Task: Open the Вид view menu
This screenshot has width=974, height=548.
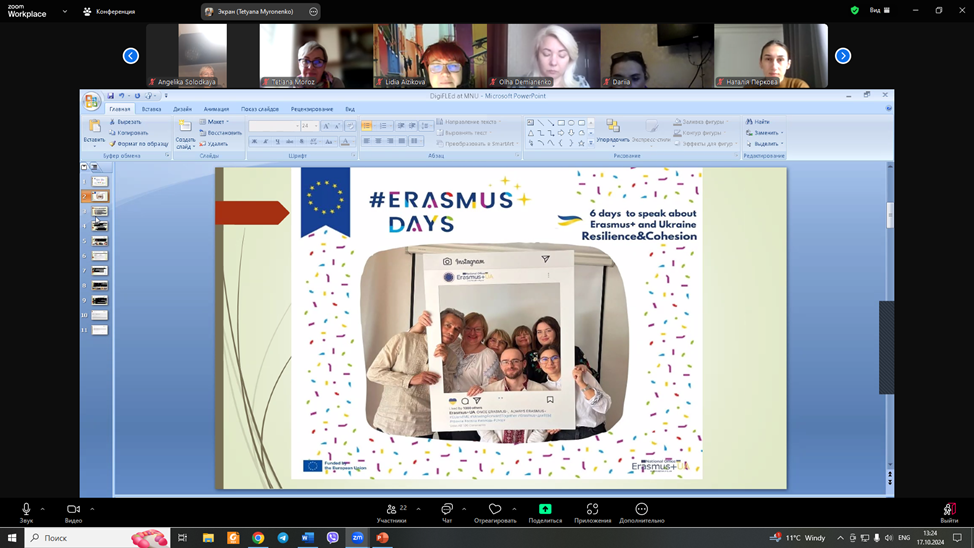Action: coord(879,11)
